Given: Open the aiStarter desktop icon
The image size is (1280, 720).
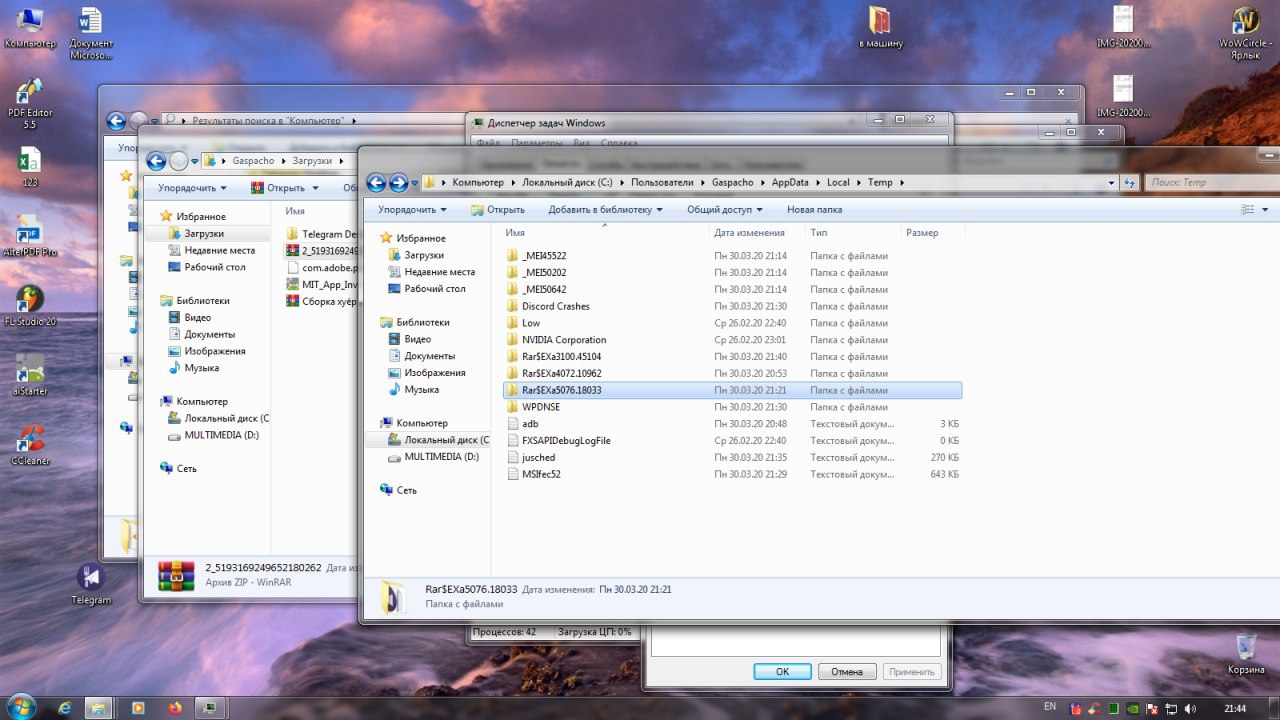Looking at the screenshot, I should (x=30, y=375).
